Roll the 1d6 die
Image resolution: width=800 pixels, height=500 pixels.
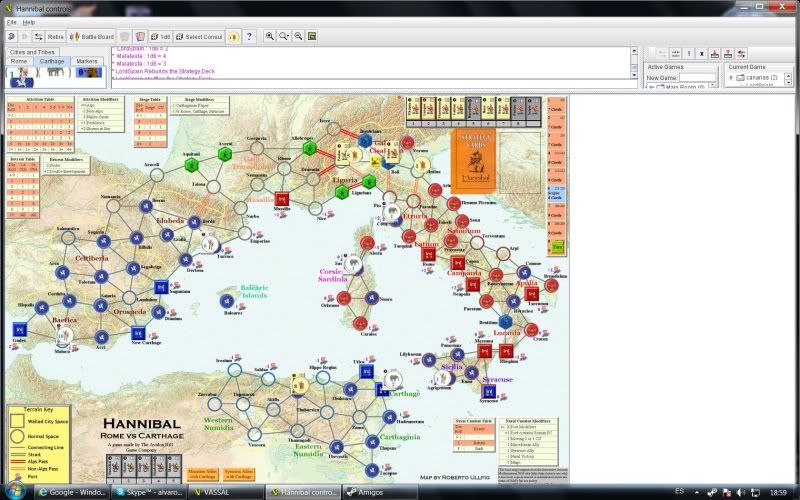(x=160, y=37)
